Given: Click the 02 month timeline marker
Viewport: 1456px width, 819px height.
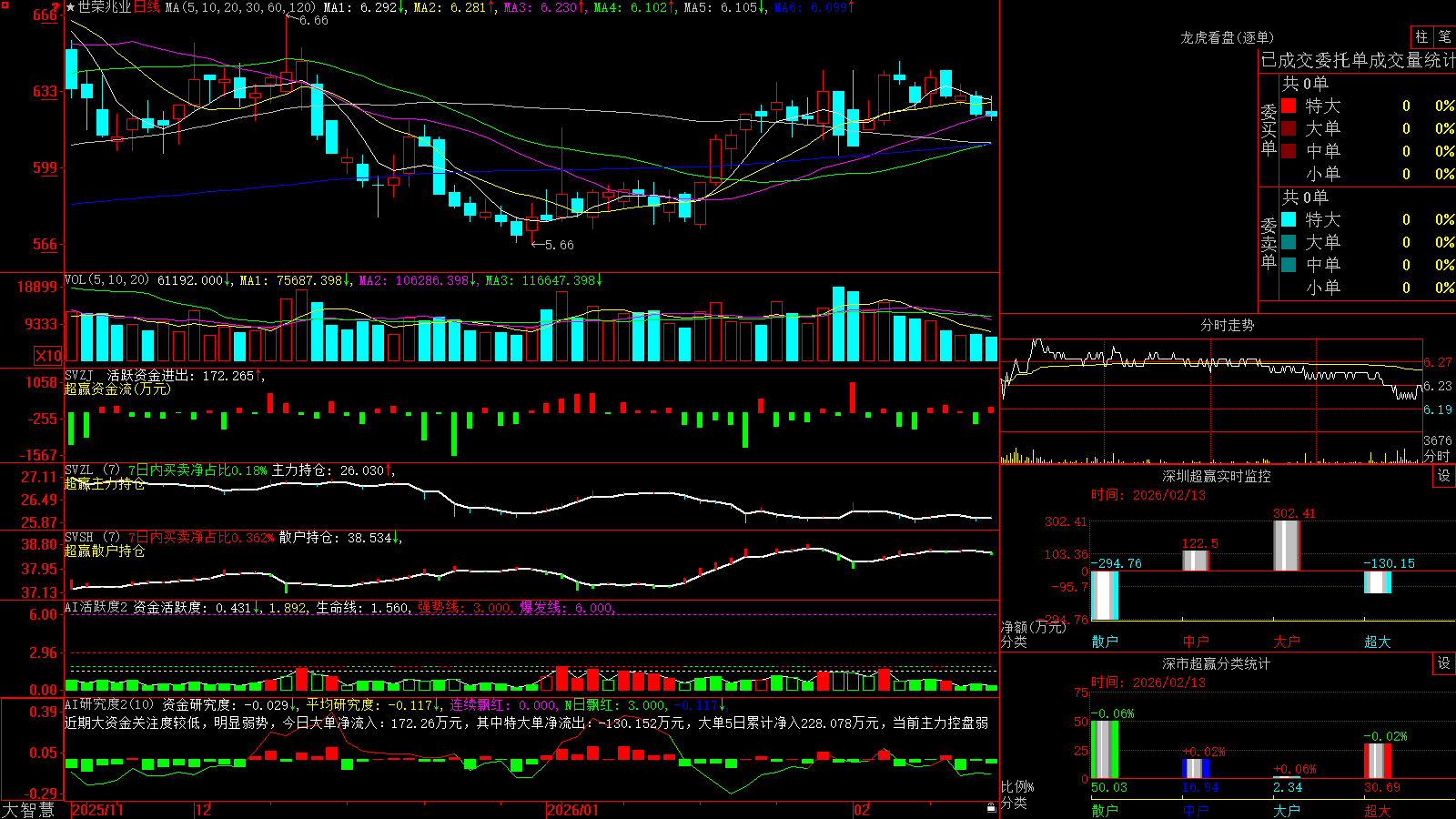Looking at the screenshot, I should (862, 810).
